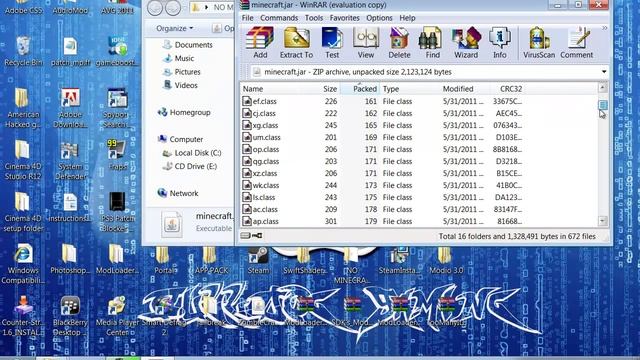Open the File menu in WinRAR
Image resolution: width=640 pixels, height=360 pixels.
pyautogui.click(x=247, y=18)
